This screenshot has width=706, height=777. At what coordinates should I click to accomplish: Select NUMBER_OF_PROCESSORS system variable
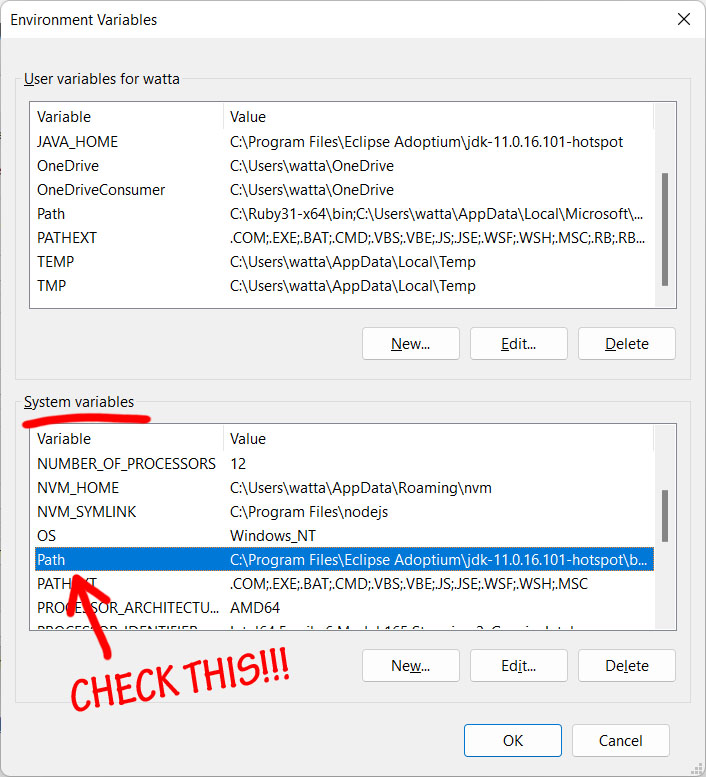tap(126, 464)
